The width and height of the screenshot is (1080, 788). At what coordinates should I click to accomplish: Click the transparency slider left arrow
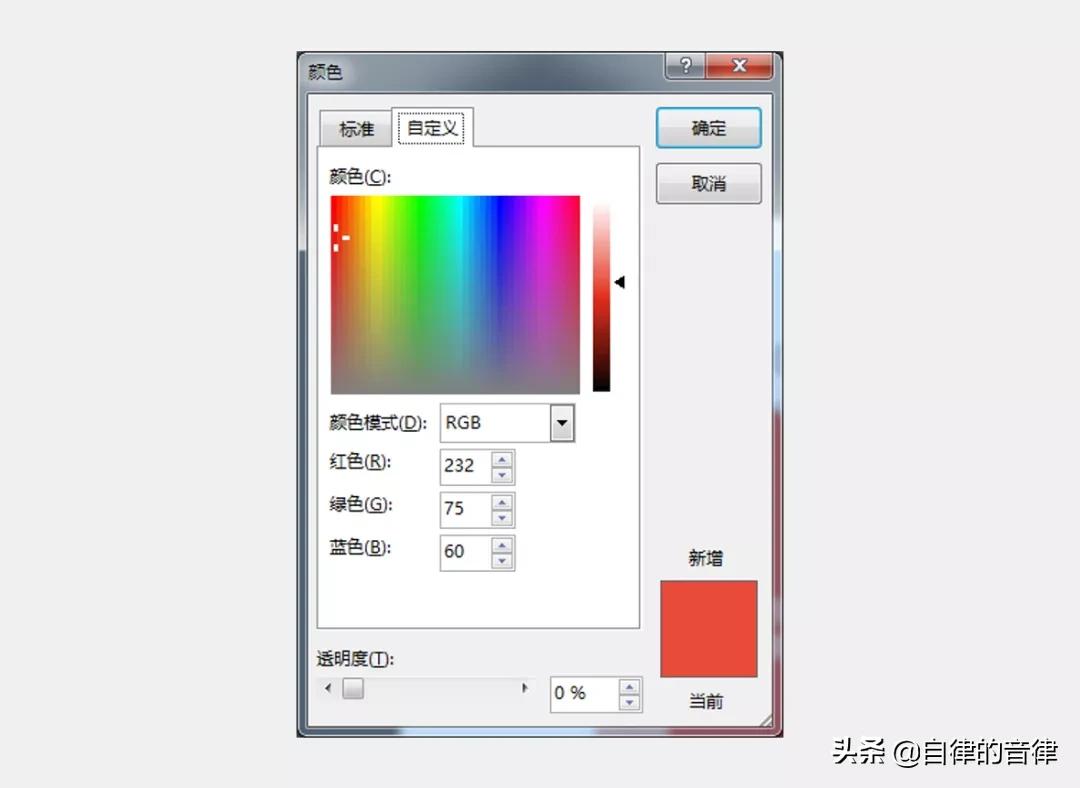click(328, 687)
